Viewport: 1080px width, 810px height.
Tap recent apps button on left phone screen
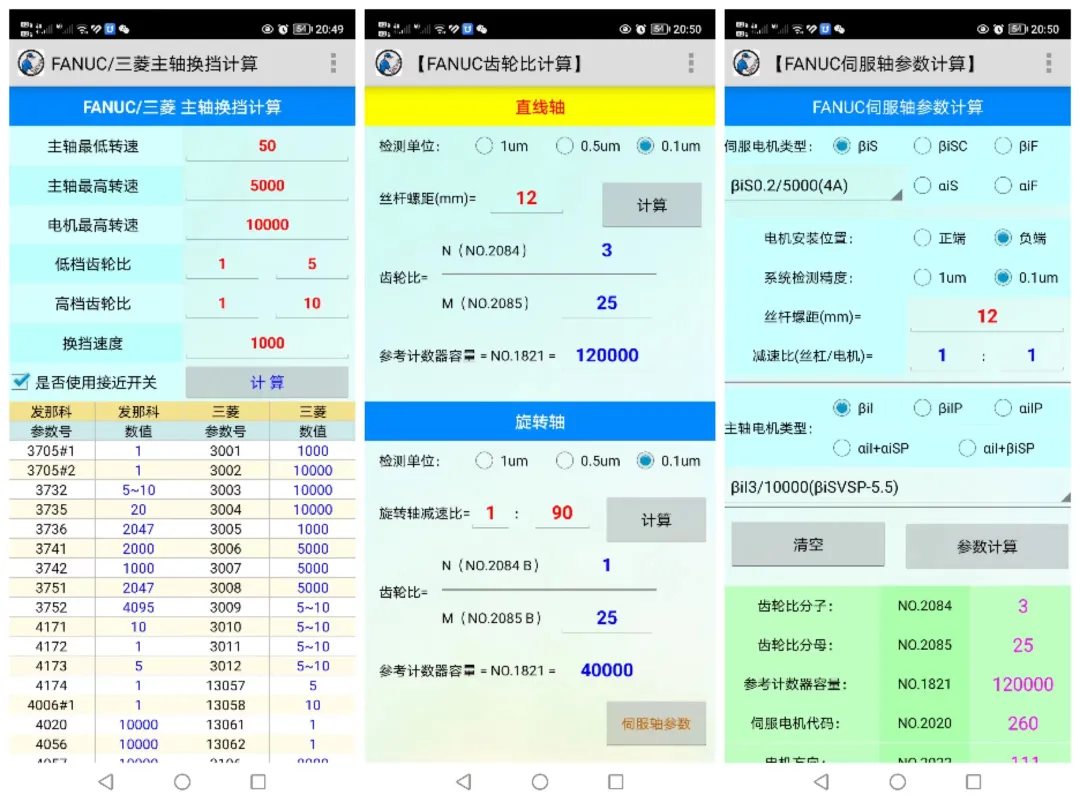point(258,781)
